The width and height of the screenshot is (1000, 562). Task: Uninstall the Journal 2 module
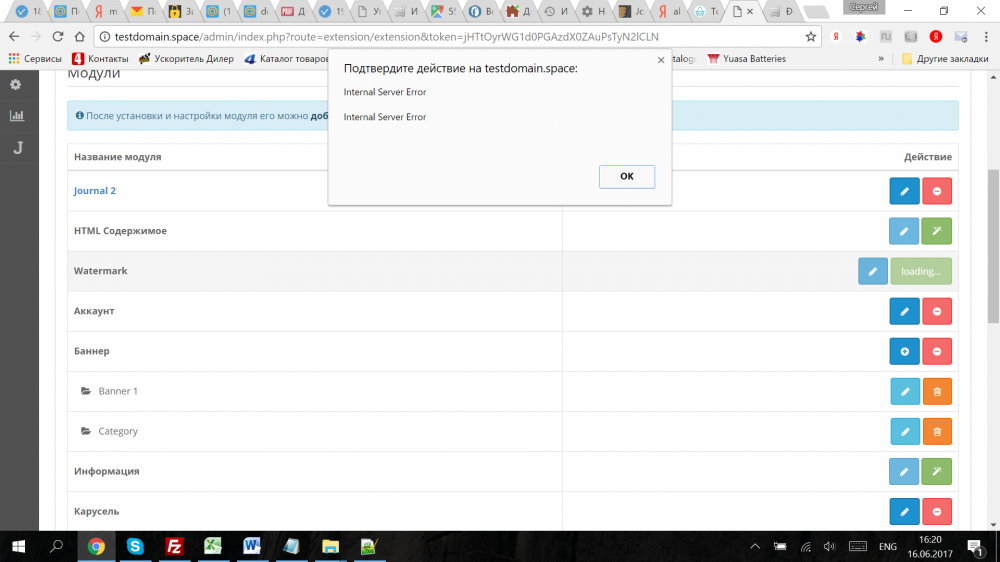936,191
